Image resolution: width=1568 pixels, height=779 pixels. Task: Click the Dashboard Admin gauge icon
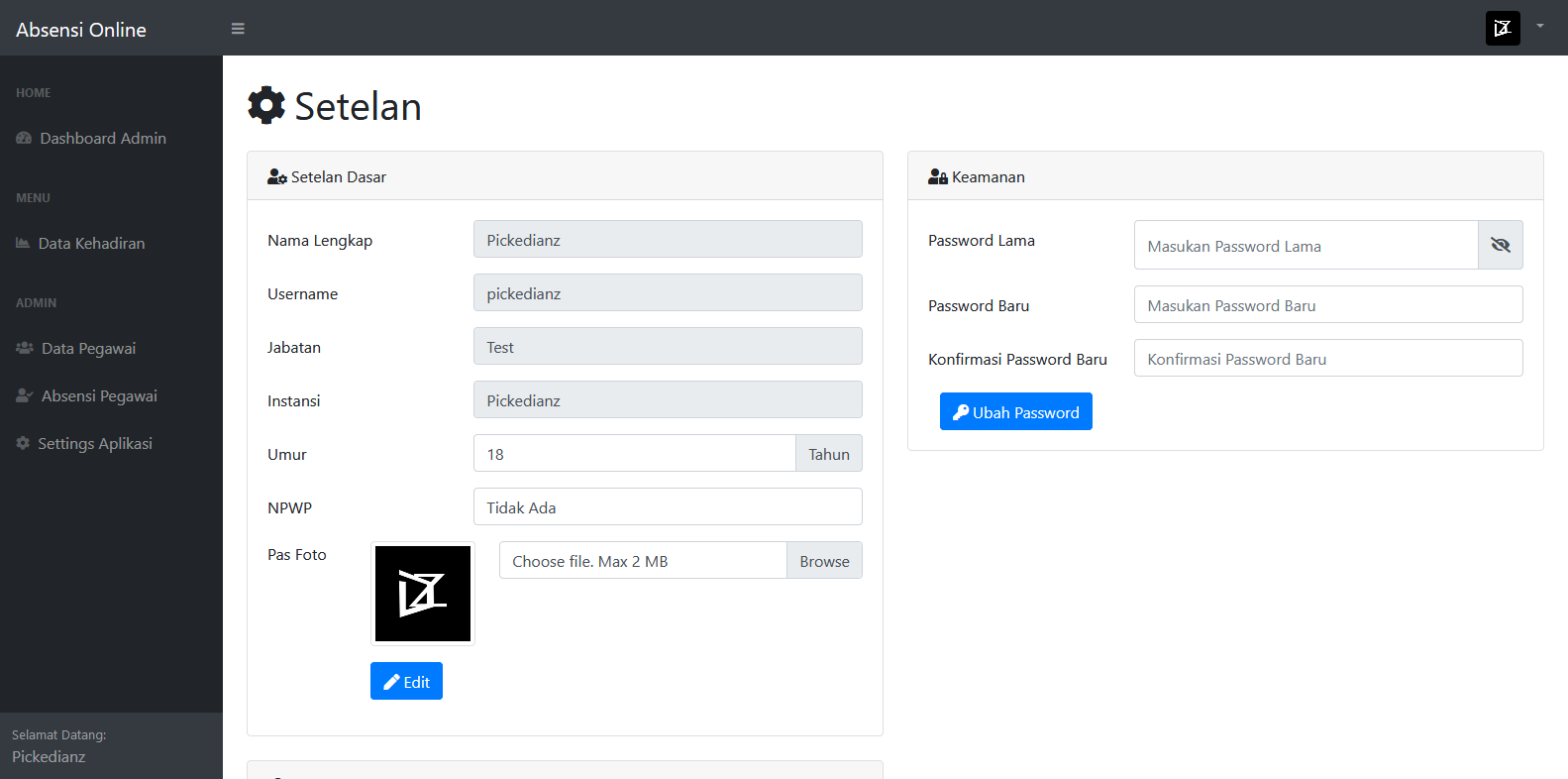[x=24, y=139]
